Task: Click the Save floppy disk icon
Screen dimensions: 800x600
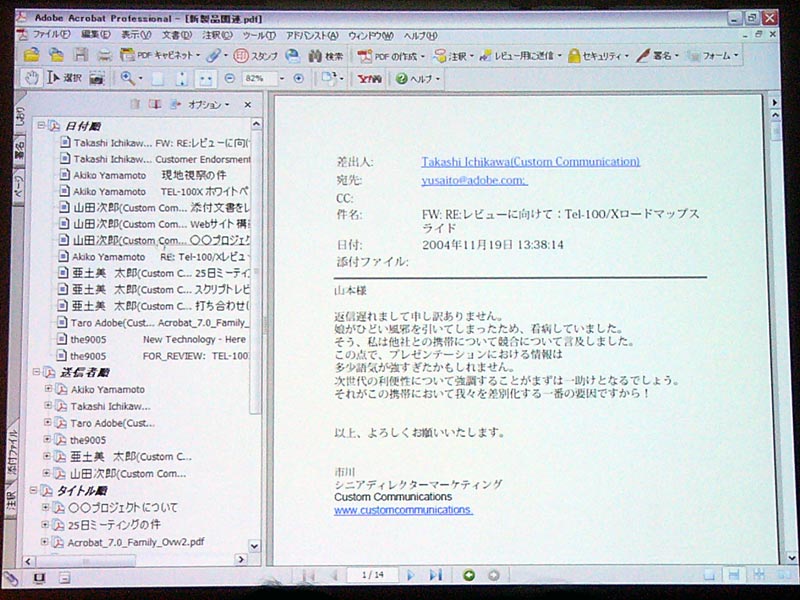Action: pos(81,55)
